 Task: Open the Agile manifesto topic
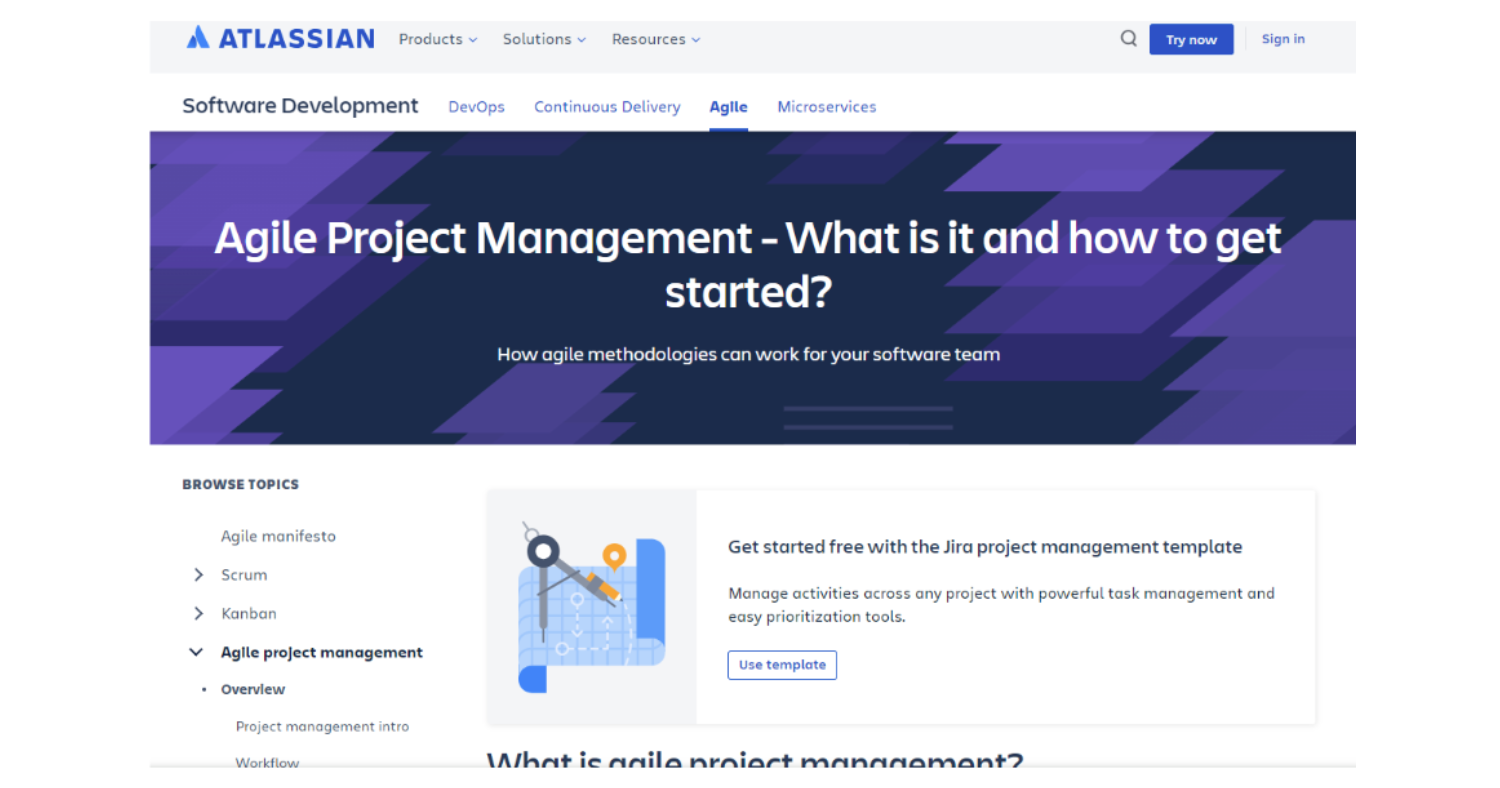pyautogui.click(x=278, y=536)
